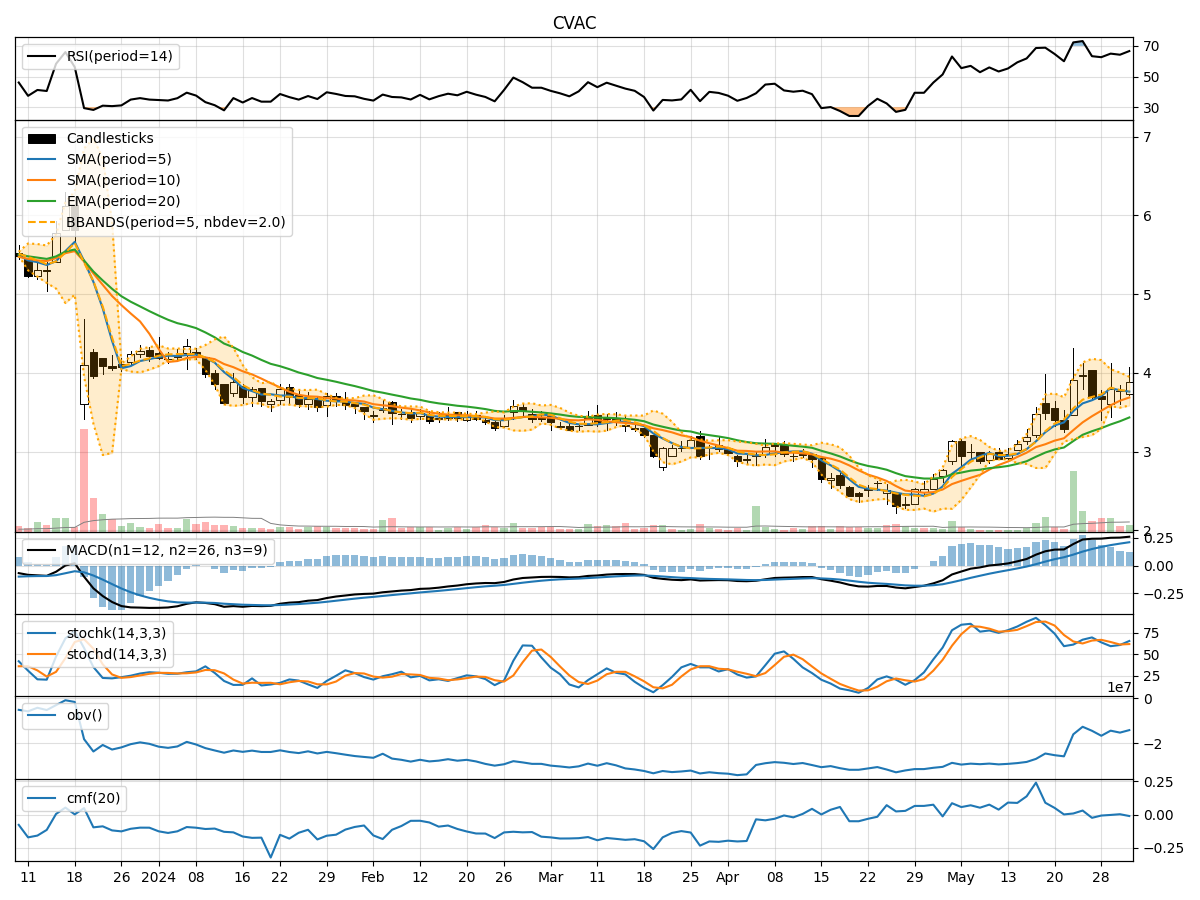The image size is (1200, 900).
Task: Click the RSI(period=14) legend line marker
Action: point(44,56)
